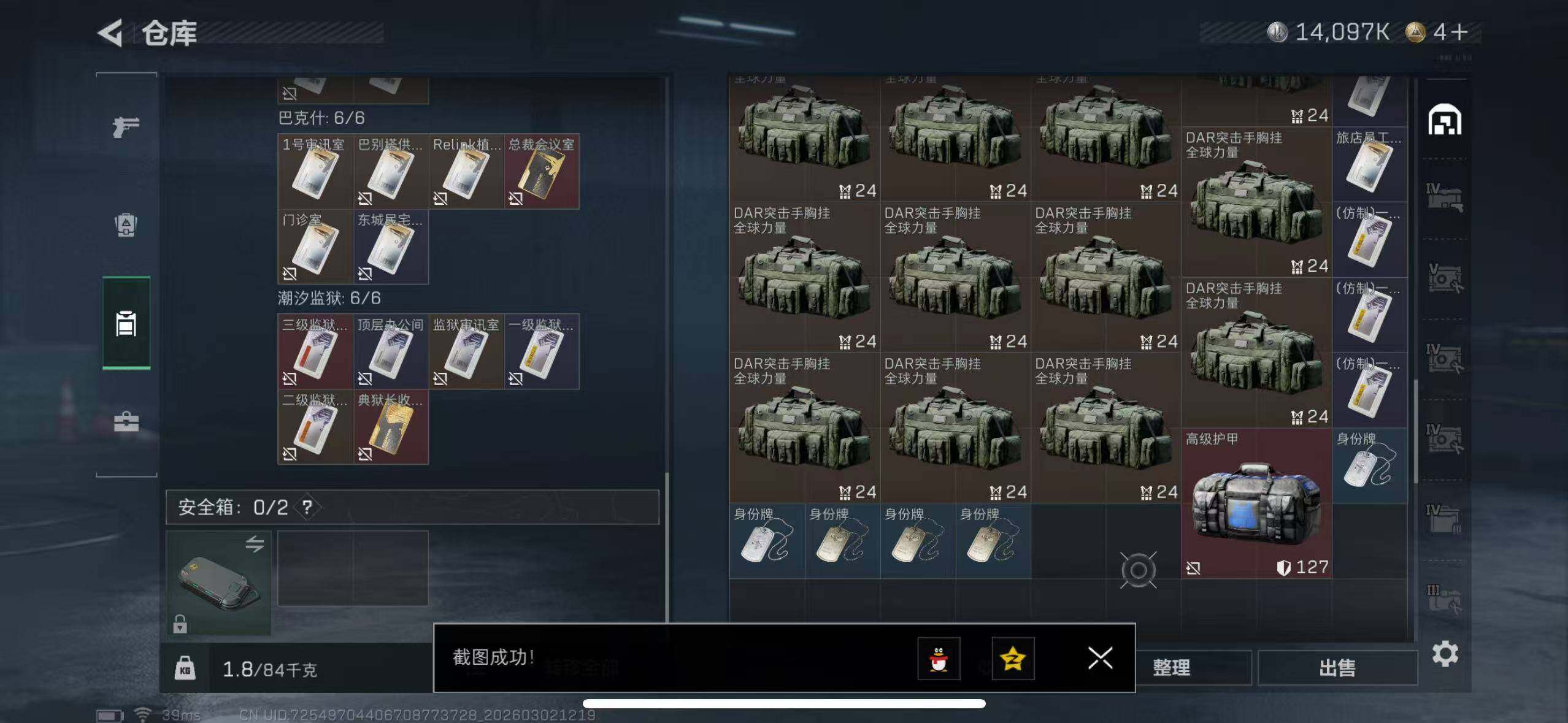Select the 总裁会议室 red key card
This screenshot has height=723, width=1568.
tap(542, 171)
